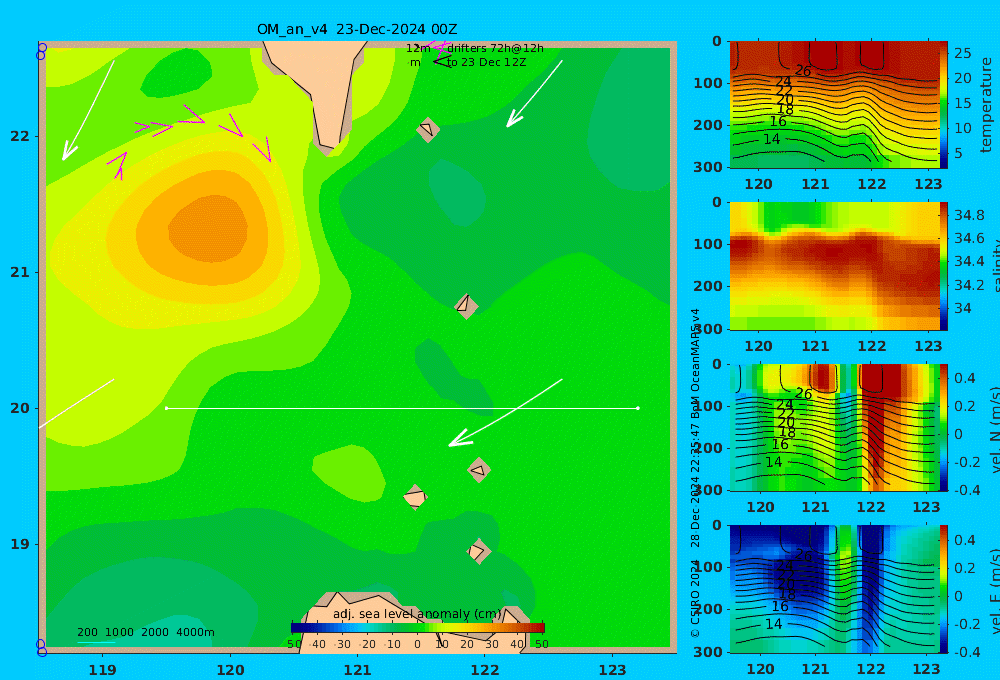Click the orange high sea-level eddy core
The width and height of the screenshot is (1000, 680).
[207, 228]
